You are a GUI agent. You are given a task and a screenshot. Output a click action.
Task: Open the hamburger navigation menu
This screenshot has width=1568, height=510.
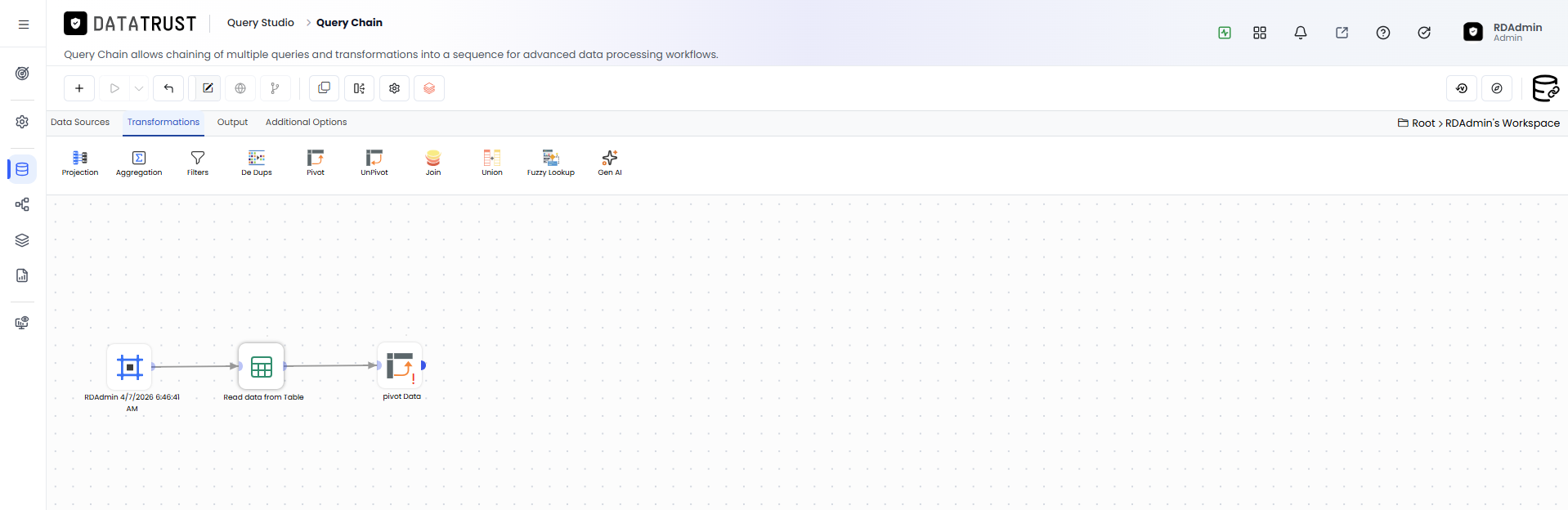24,25
